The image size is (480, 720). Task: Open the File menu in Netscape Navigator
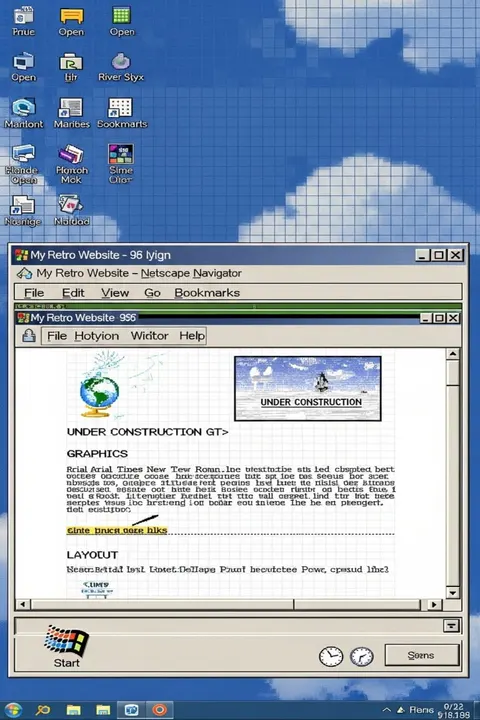(34, 293)
